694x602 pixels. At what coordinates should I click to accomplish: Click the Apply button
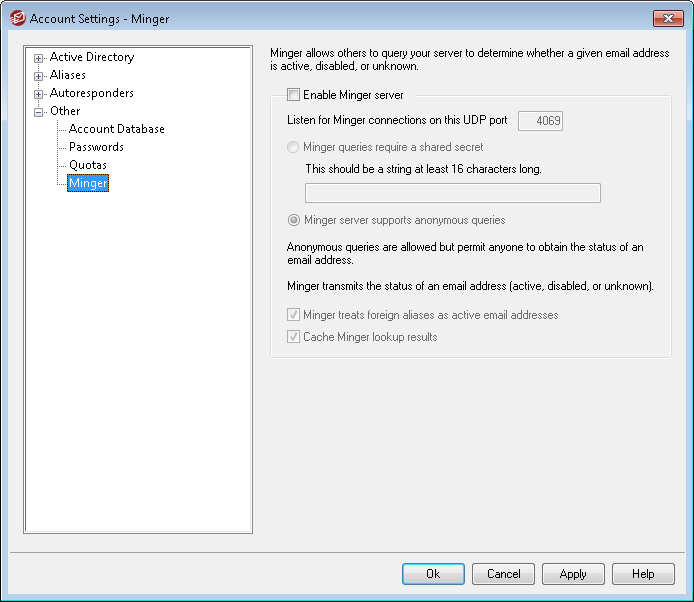click(573, 574)
